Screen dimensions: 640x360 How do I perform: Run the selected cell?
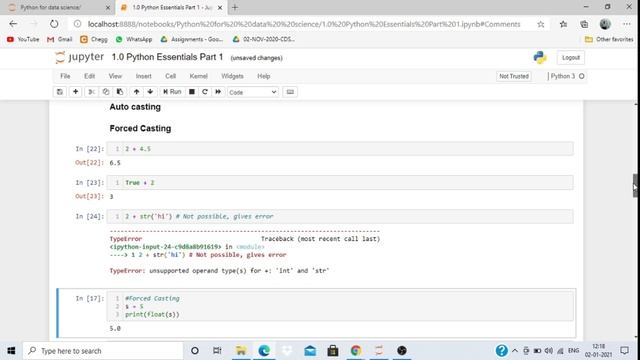coord(172,92)
